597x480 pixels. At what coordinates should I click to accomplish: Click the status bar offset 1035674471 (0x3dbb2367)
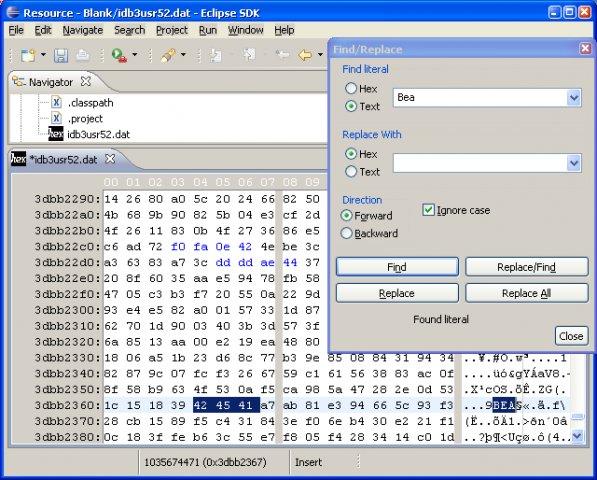click(205, 462)
